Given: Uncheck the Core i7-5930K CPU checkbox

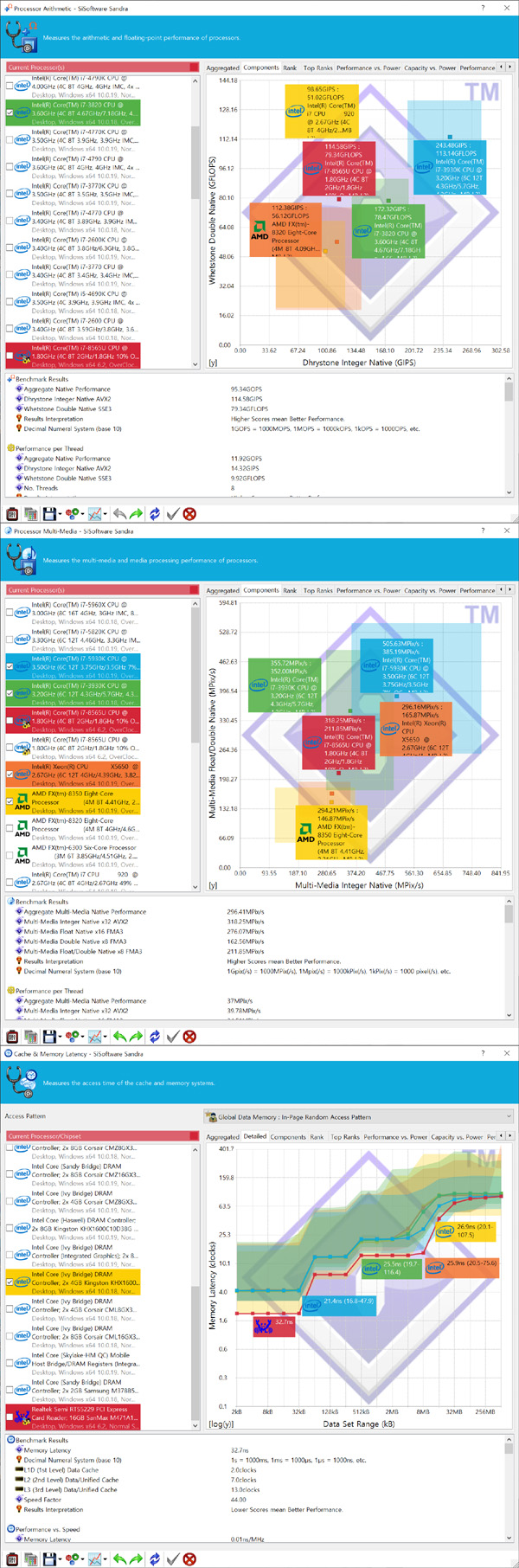Looking at the screenshot, I should point(10,666).
